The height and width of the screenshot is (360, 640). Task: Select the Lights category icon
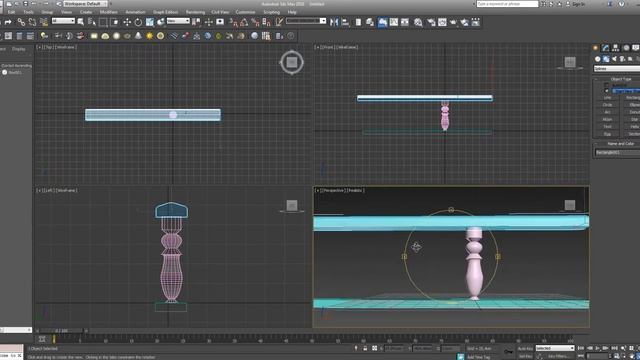click(x=614, y=59)
